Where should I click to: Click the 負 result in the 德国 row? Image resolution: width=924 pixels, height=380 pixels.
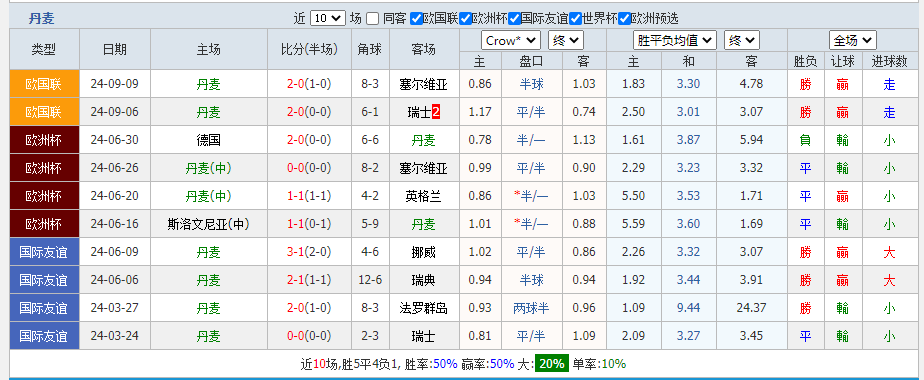pyautogui.click(x=805, y=140)
